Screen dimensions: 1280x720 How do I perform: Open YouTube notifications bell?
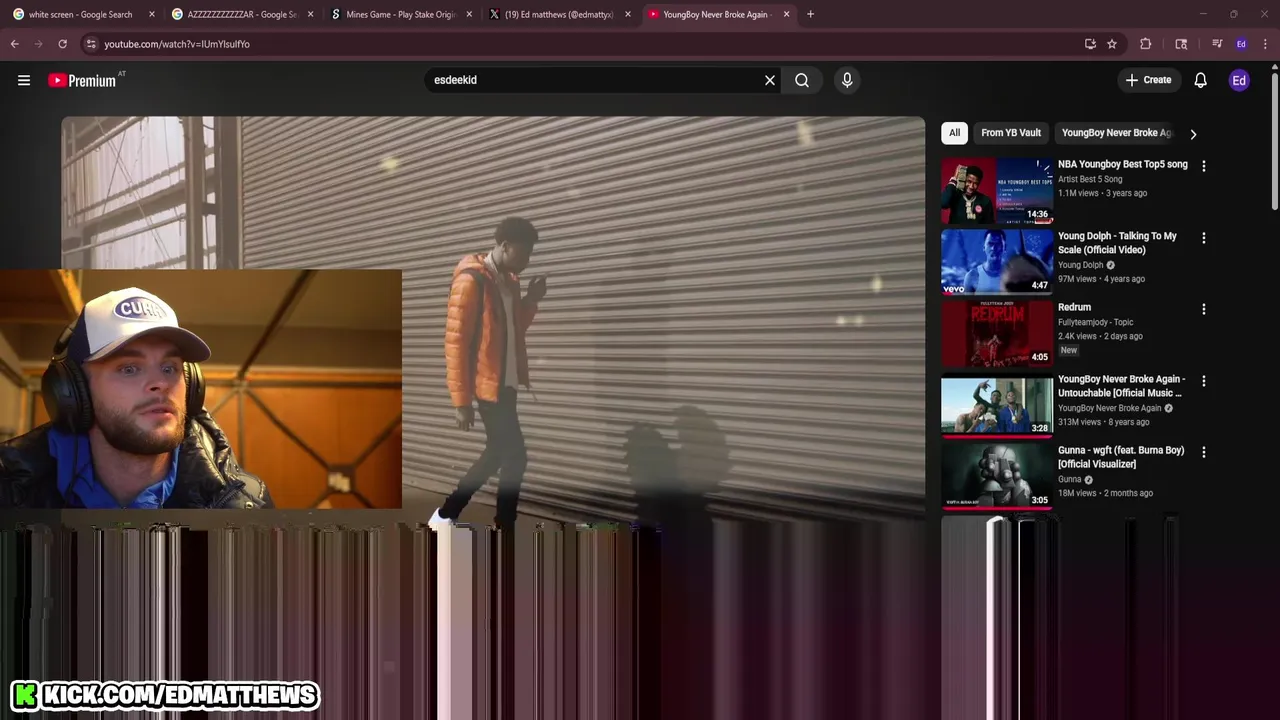coord(1200,80)
